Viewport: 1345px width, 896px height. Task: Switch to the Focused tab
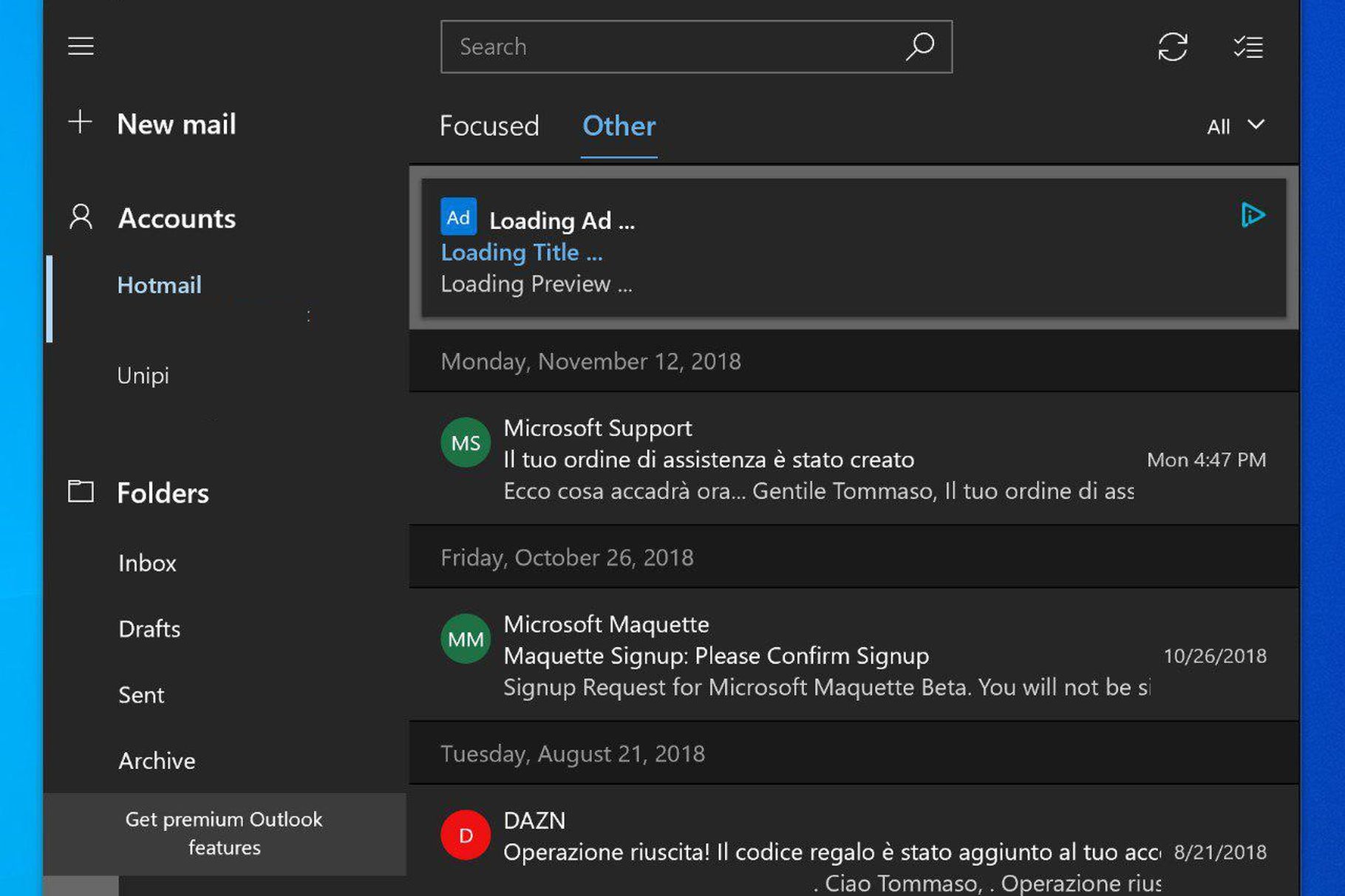coord(489,126)
